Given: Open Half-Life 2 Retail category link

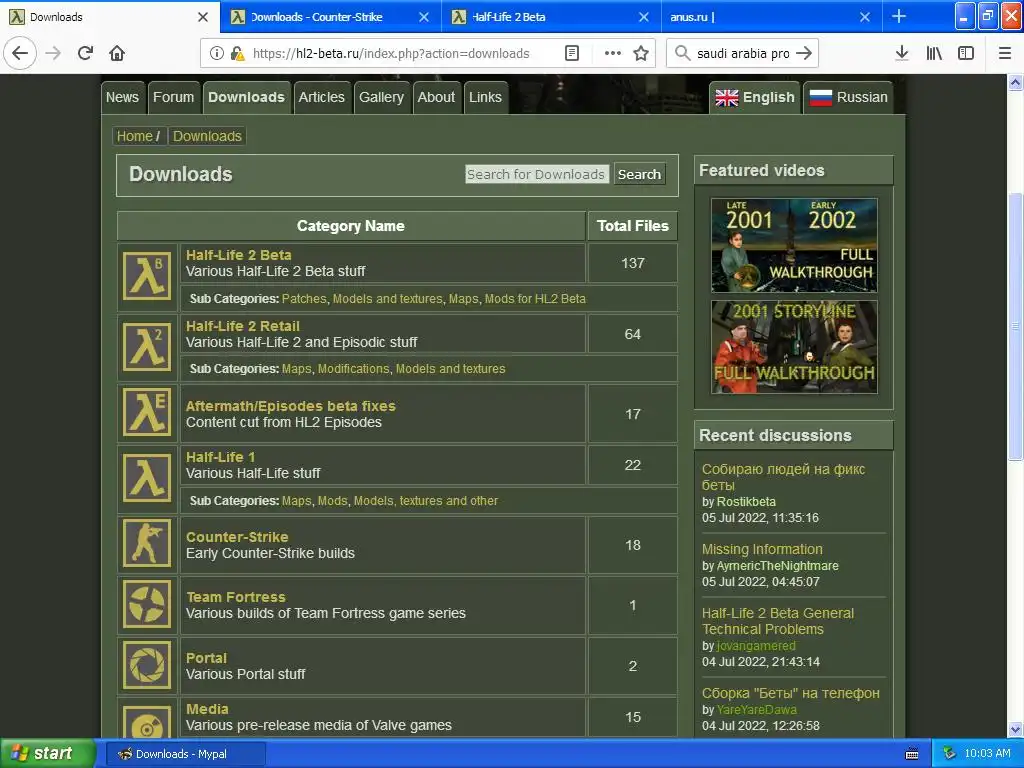Looking at the screenshot, I should (243, 326).
